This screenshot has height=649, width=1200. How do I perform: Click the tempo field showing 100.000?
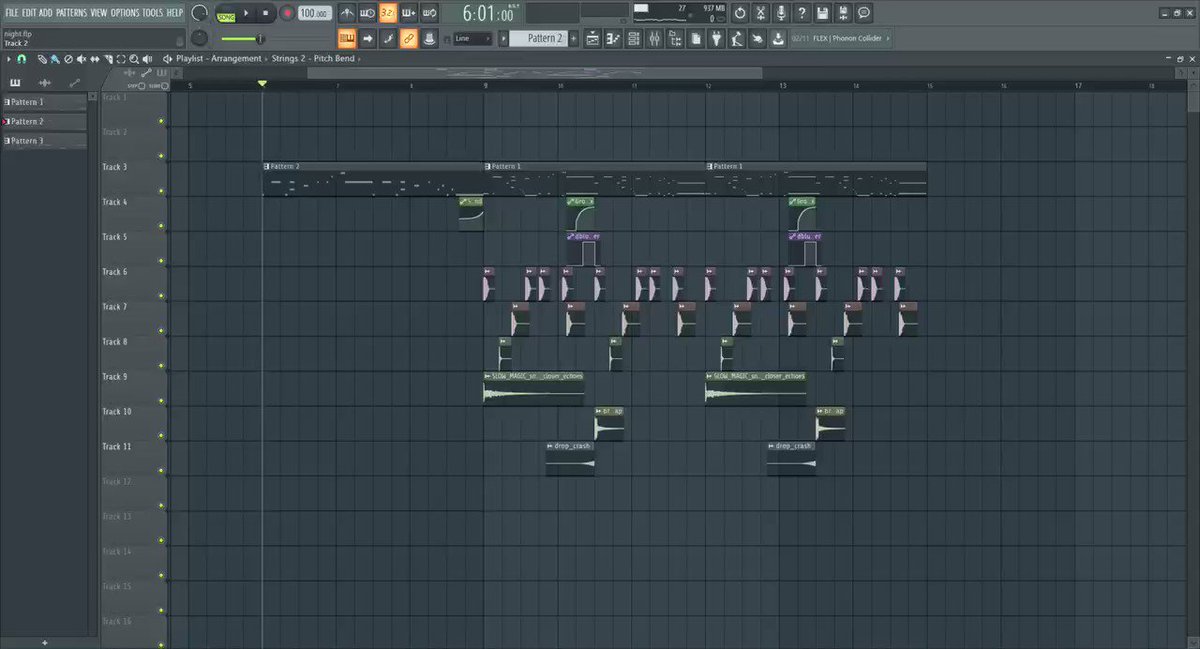tap(314, 13)
